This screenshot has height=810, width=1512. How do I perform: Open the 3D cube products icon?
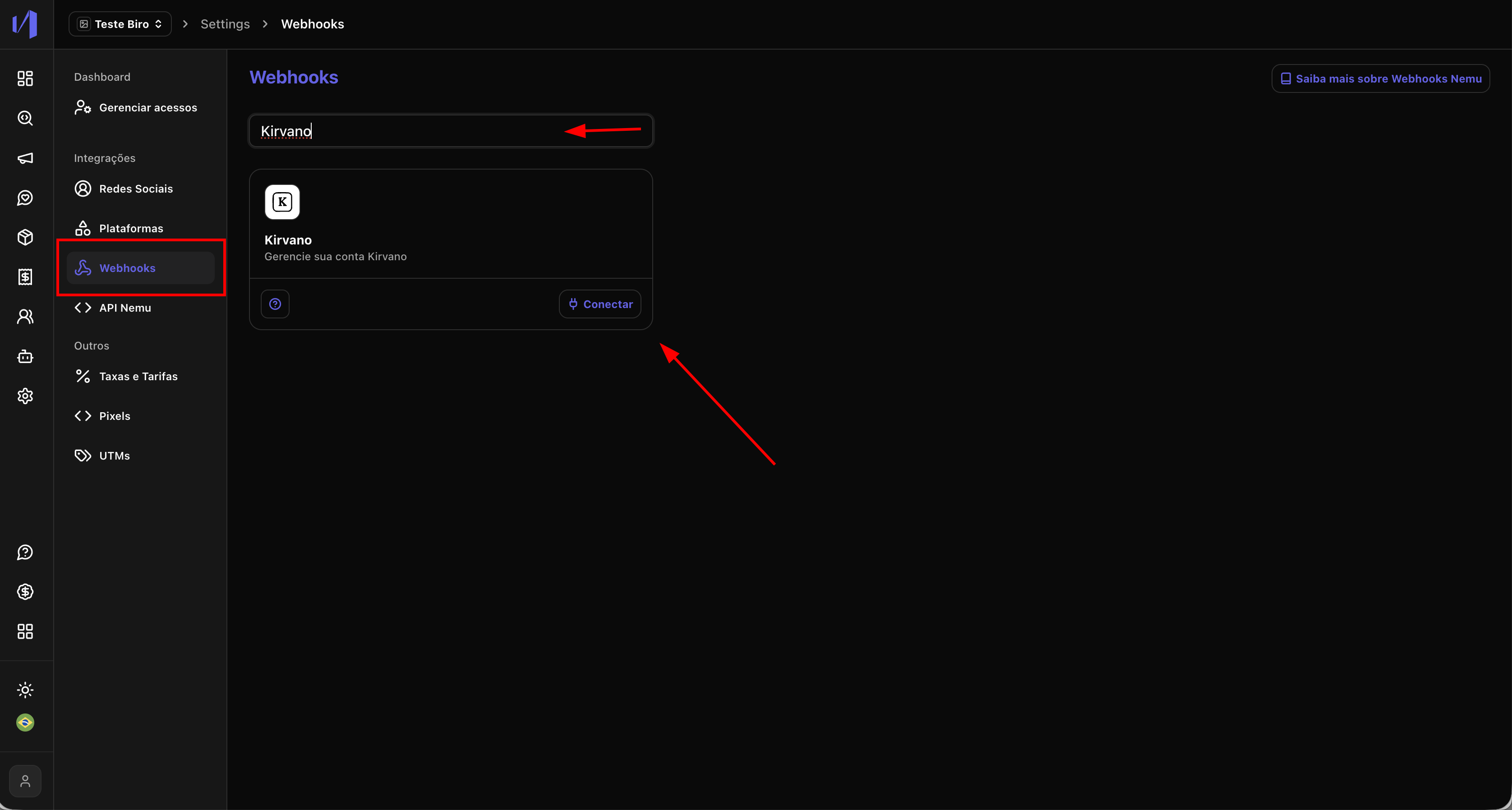(x=25, y=237)
